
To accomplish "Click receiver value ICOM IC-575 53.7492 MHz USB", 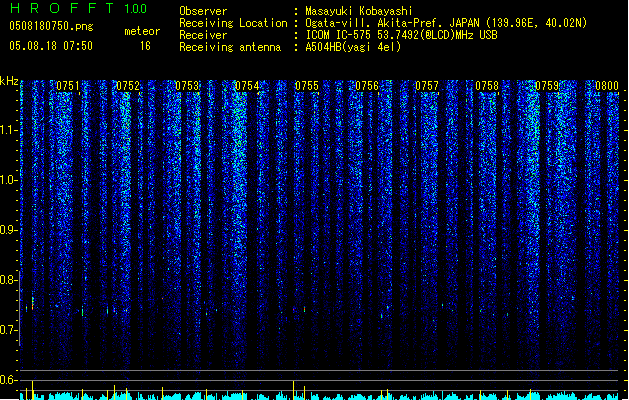I will pos(402,35).
